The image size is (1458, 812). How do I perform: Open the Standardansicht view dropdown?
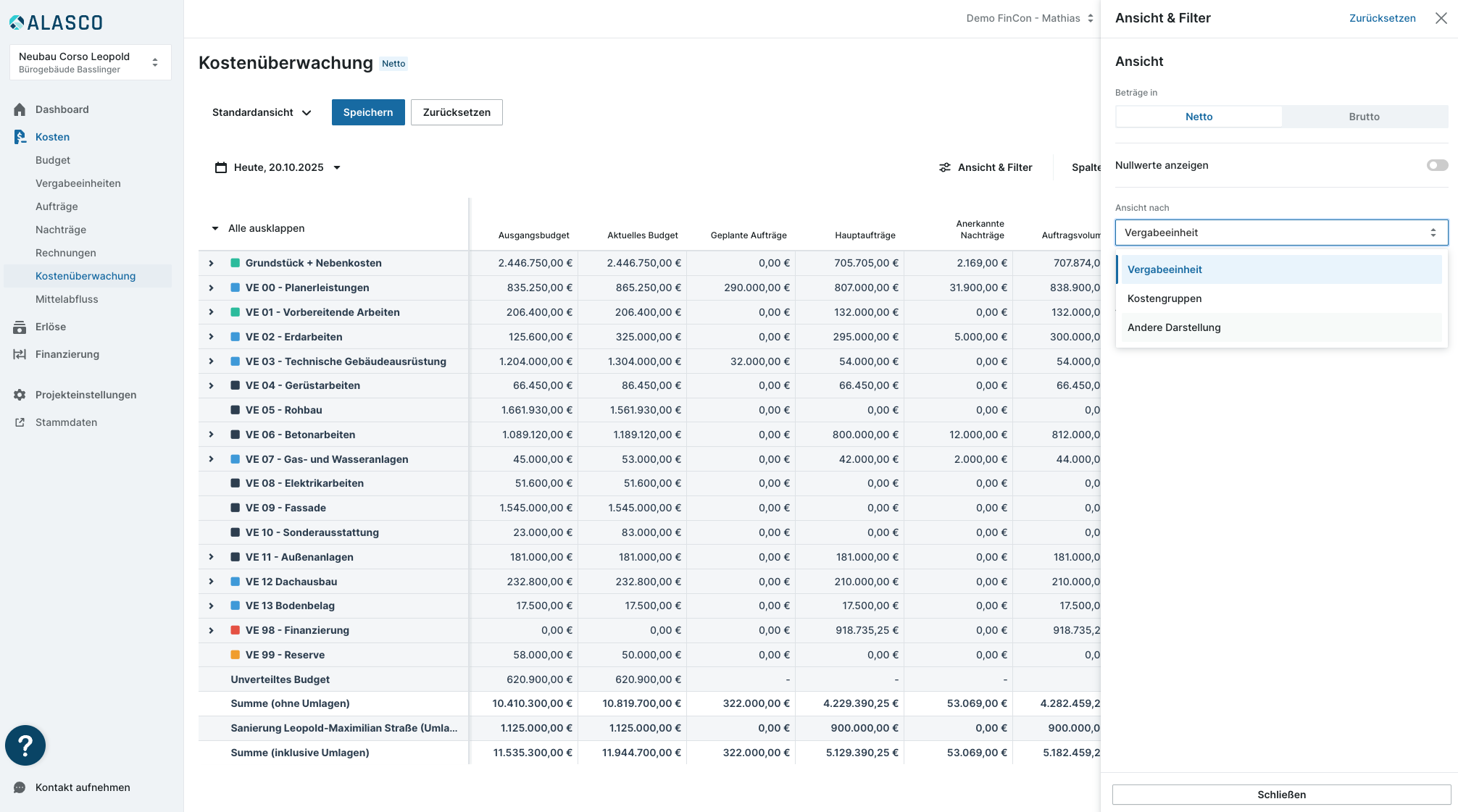tap(262, 112)
